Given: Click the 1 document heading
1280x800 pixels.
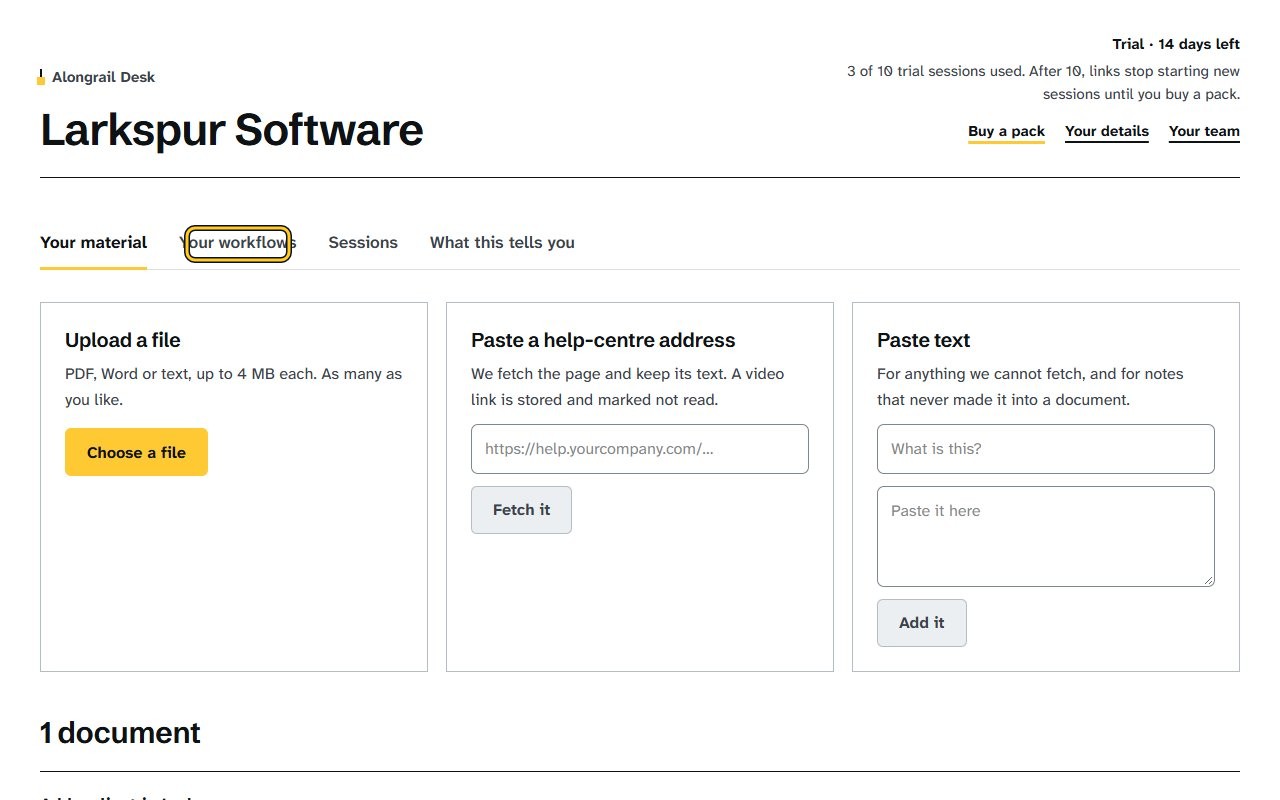Looking at the screenshot, I should 120,733.
